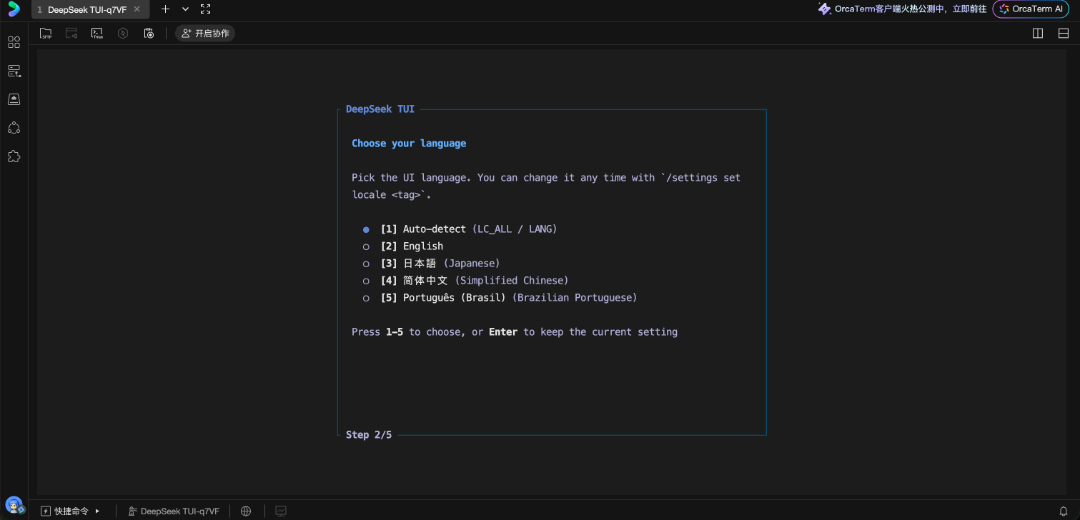Viewport: 1080px width, 520px height.
Task: Open the terminal command tool icon
Action: [x=97, y=33]
